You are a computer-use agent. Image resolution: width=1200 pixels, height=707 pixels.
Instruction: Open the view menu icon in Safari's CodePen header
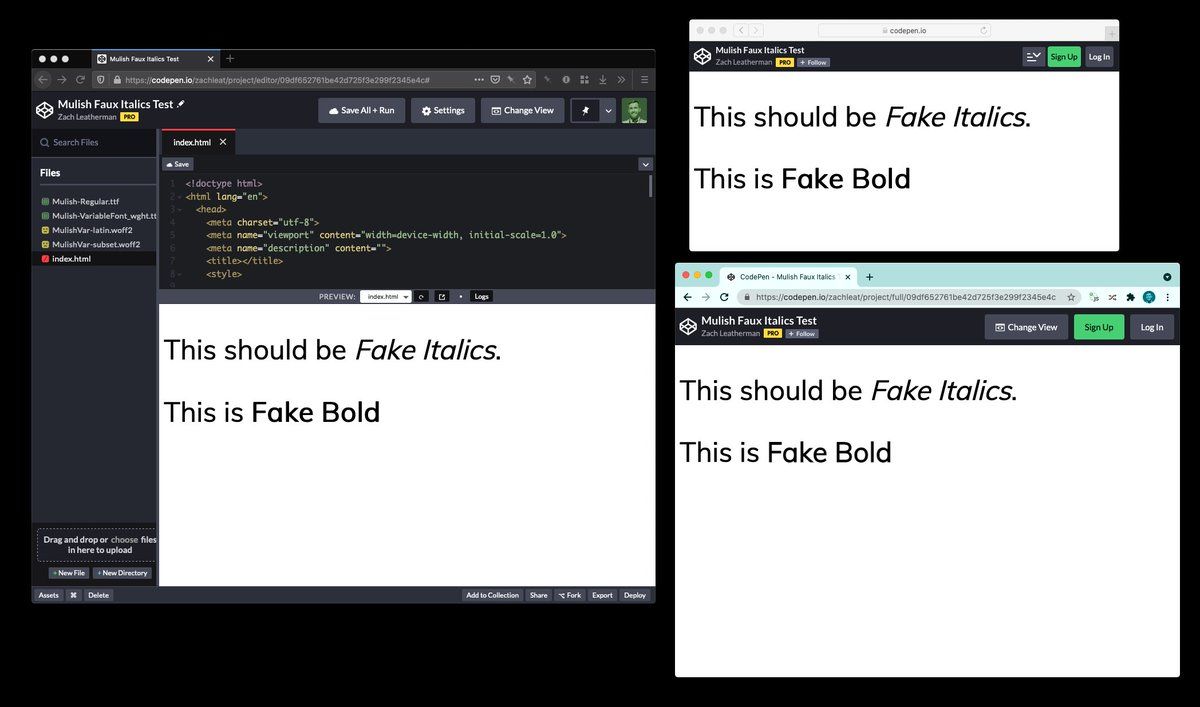pos(1033,57)
